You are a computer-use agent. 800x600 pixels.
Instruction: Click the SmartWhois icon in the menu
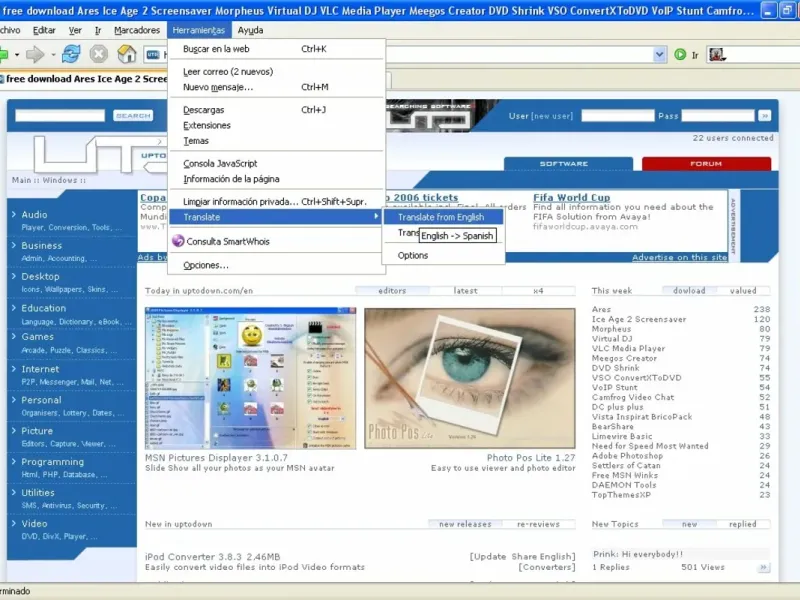coord(178,241)
